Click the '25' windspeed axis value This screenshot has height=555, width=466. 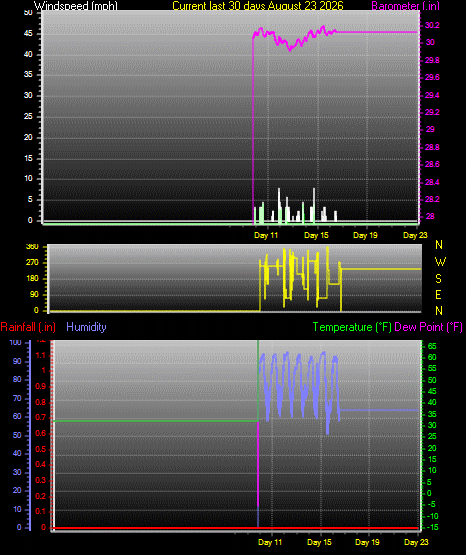(28, 116)
